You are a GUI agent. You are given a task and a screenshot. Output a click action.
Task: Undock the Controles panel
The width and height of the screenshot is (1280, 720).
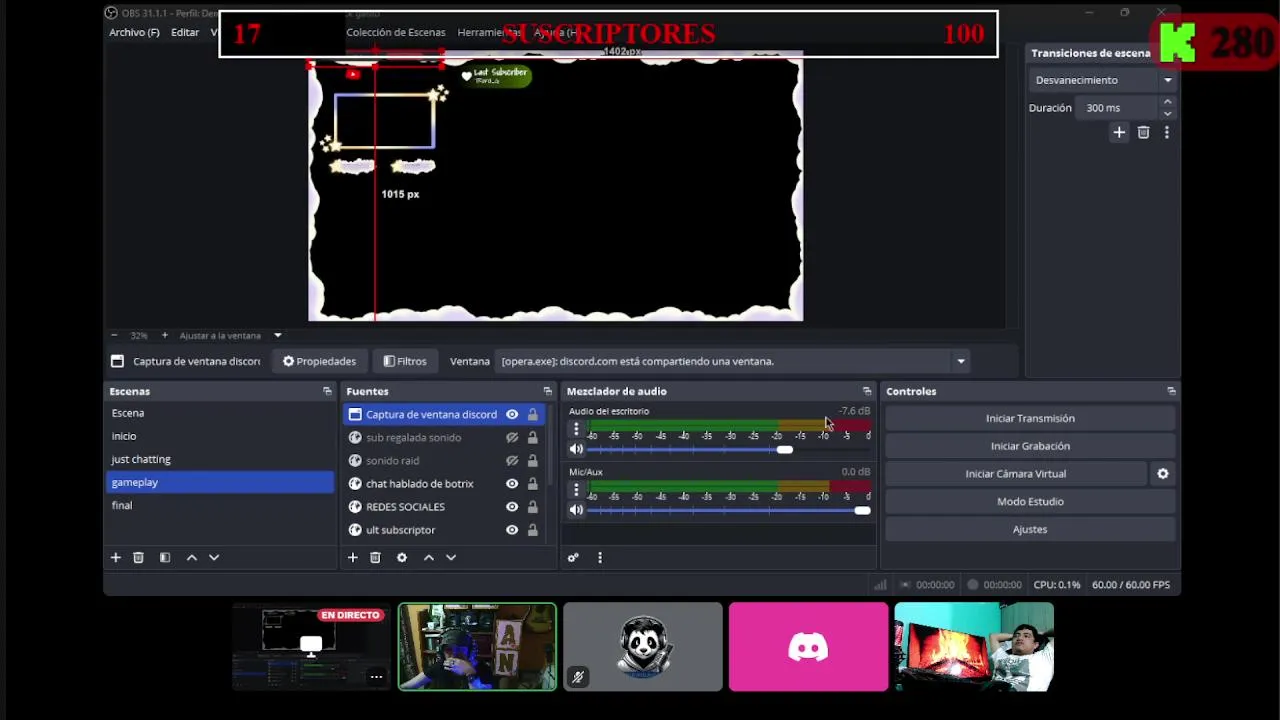point(1171,391)
